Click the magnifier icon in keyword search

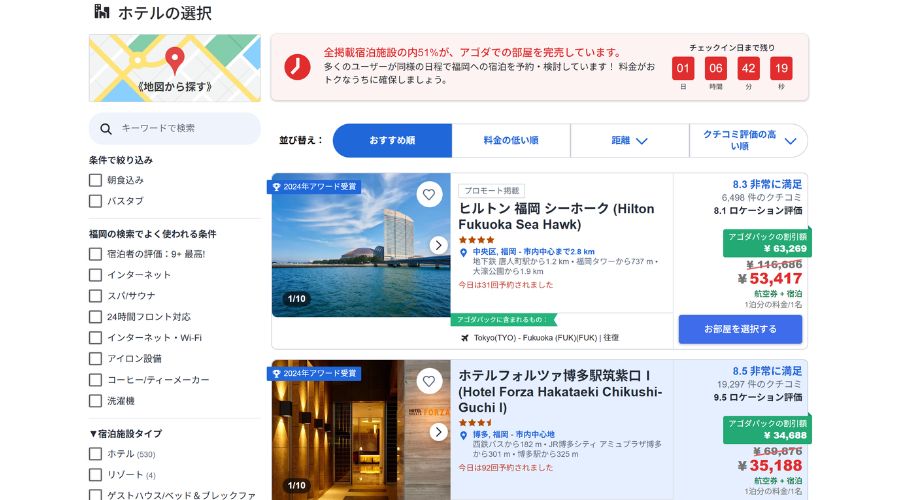click(106, 129)
